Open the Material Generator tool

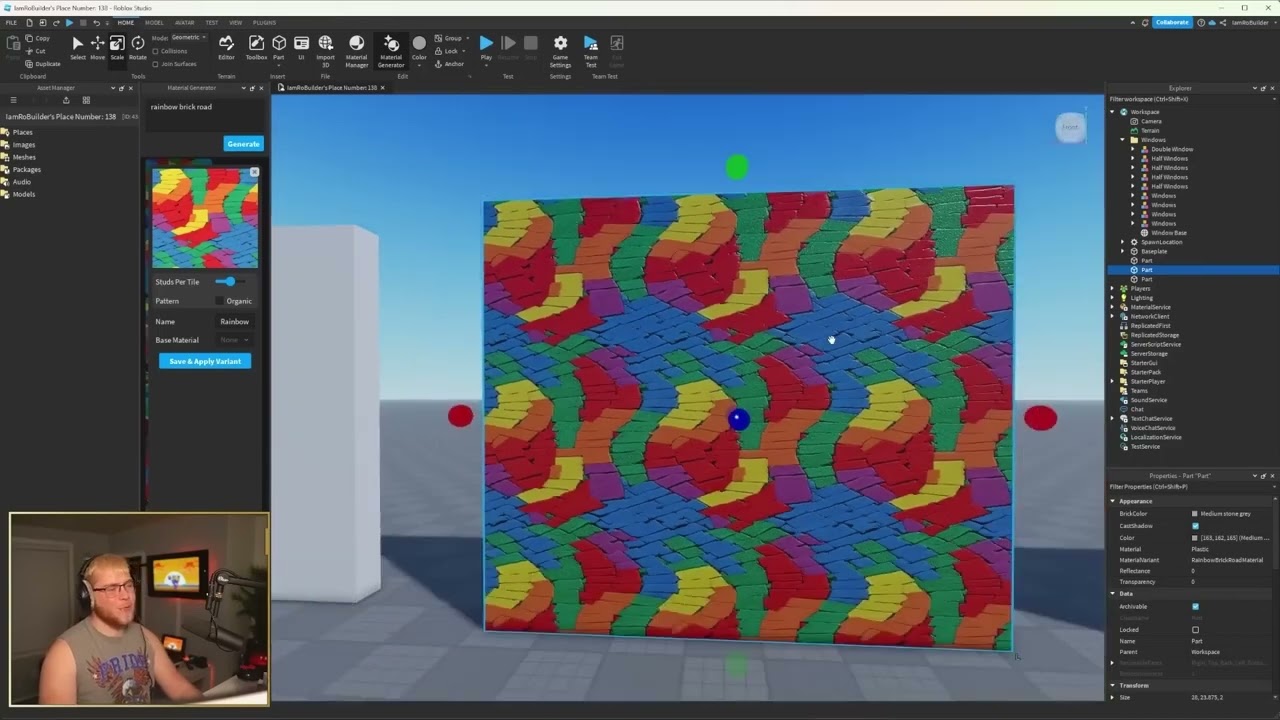[x=391, y=50]
